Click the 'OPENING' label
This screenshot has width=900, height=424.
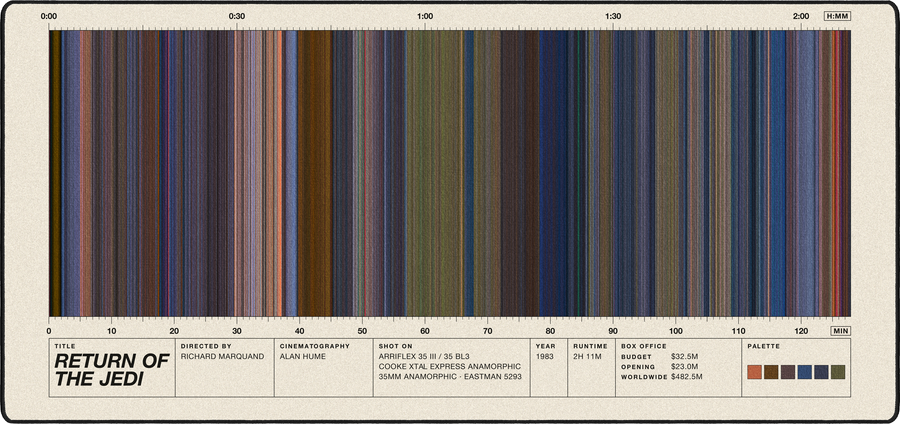point(638,367)
